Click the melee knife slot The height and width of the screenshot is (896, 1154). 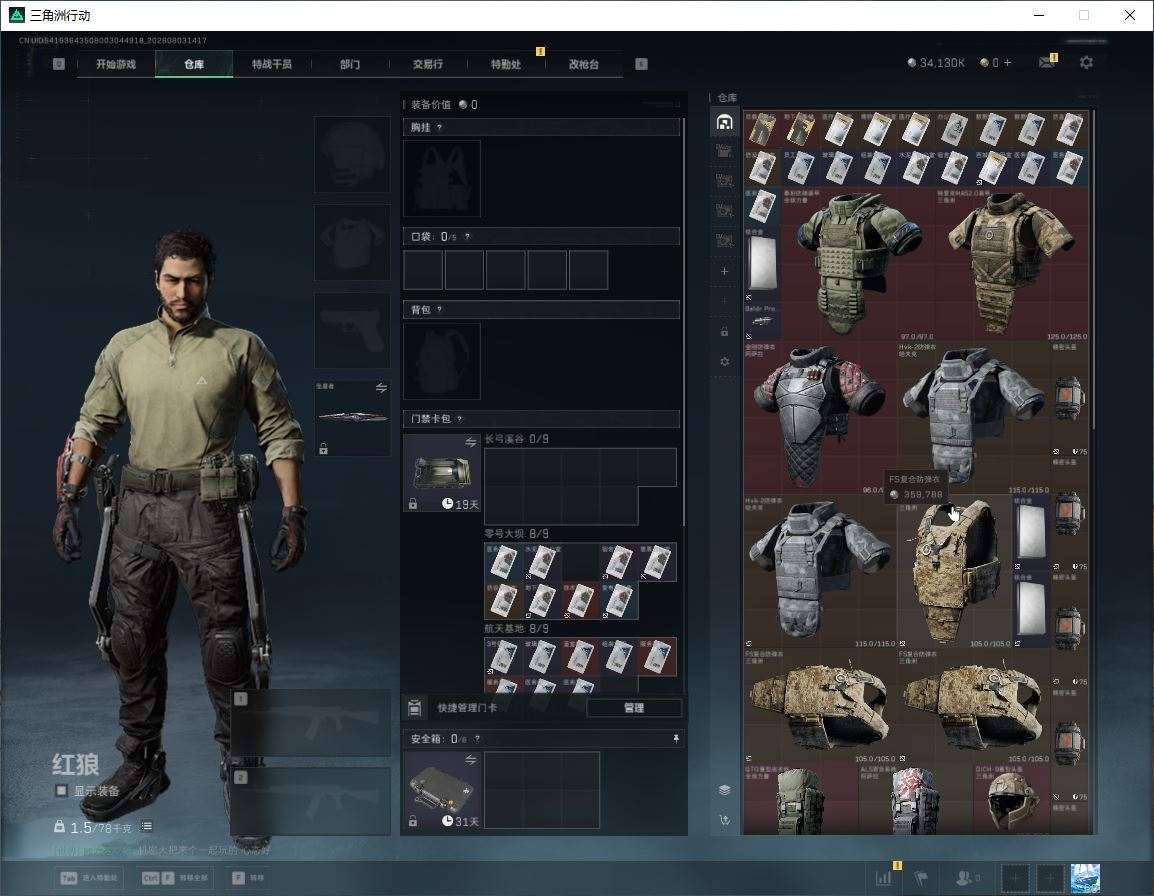click(352, 417)
